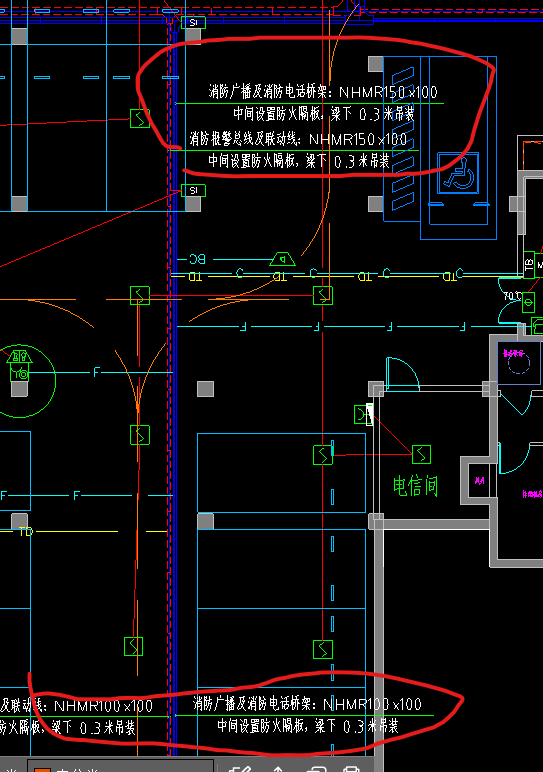Click the green device box at 电信间 wall
Viewport: 543px width, 772px height.
pos(363,415)
